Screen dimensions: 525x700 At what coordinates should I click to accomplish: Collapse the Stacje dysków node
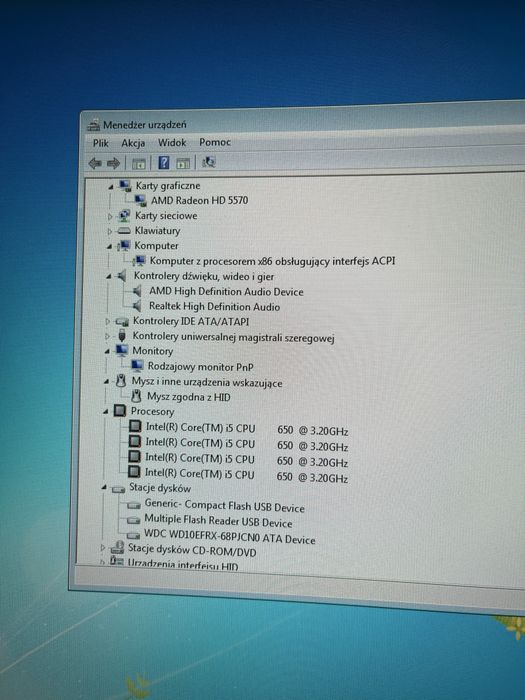(104, 488)
